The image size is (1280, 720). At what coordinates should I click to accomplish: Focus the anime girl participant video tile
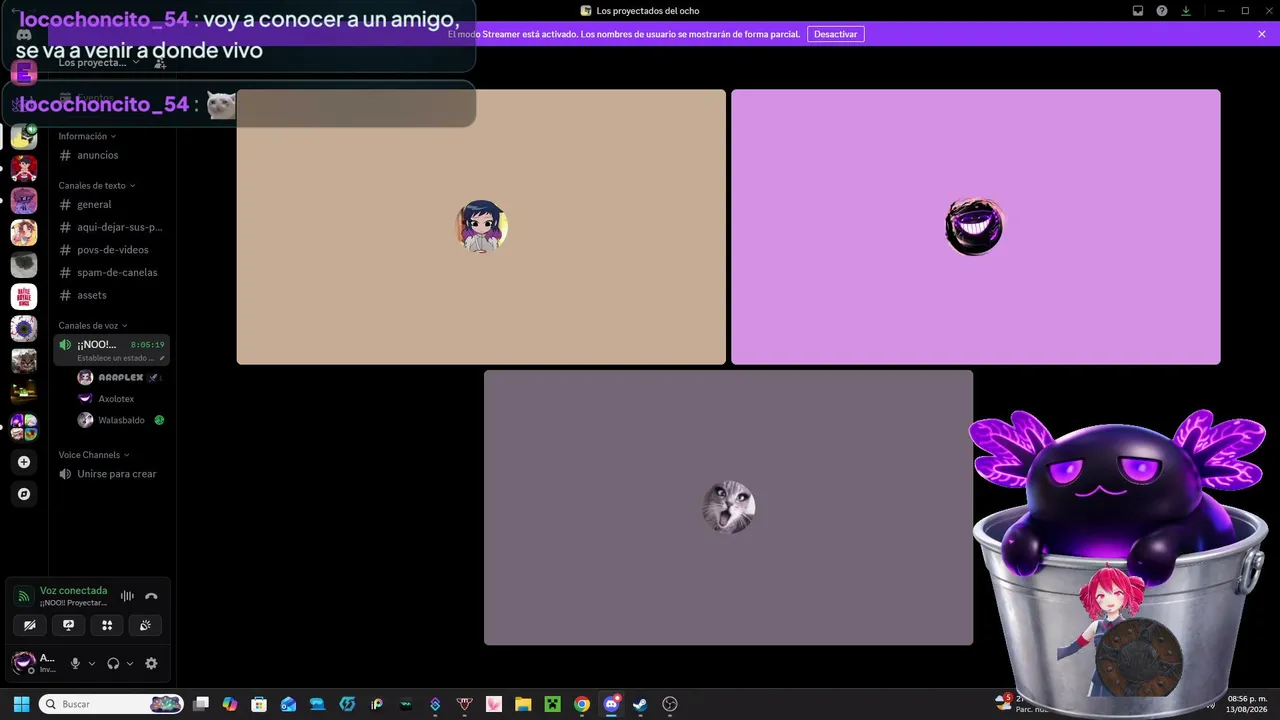coord(481,227)
